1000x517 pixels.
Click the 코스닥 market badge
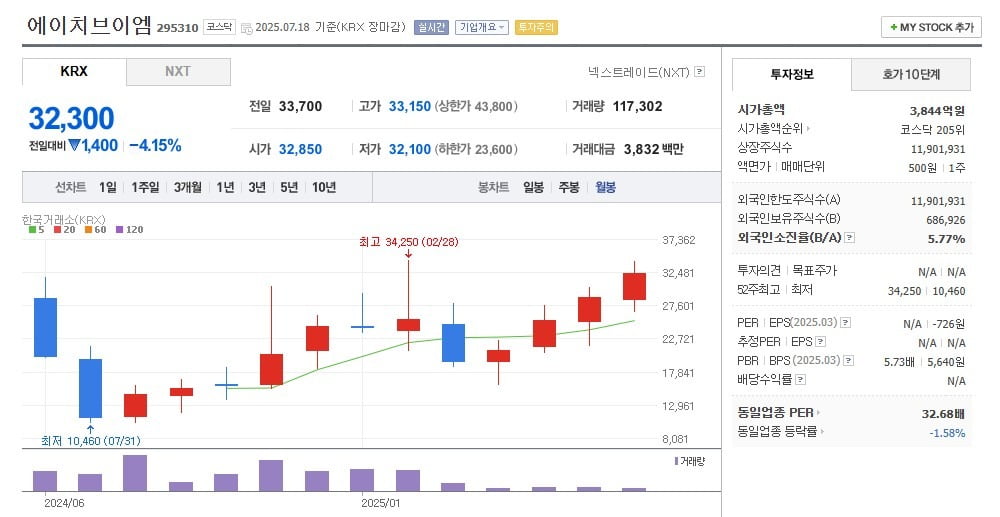tap(219, 27)
